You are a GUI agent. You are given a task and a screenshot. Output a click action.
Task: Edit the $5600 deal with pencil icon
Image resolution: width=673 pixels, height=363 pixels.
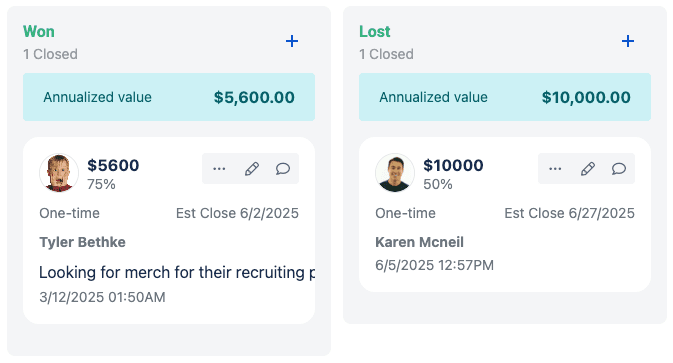252,169
